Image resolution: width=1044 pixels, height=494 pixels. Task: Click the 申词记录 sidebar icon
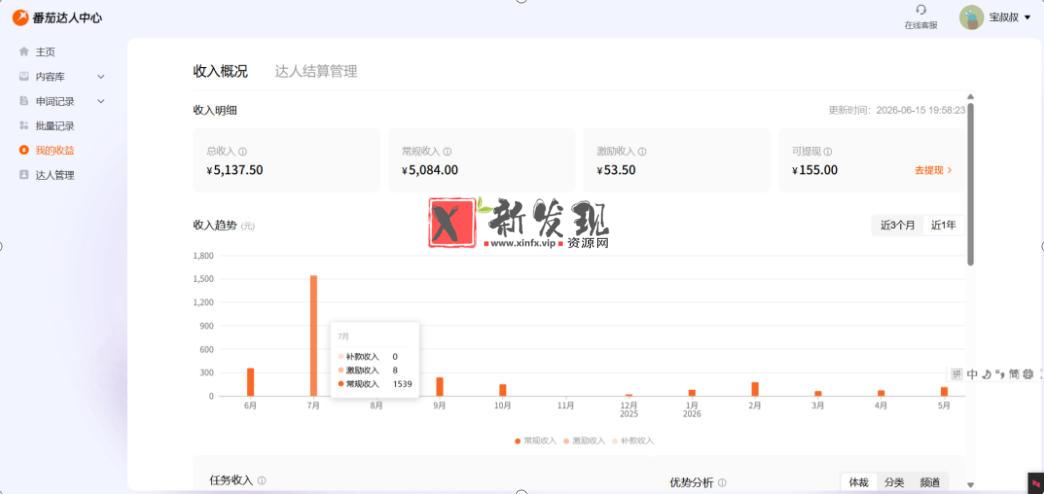point(24,101)
